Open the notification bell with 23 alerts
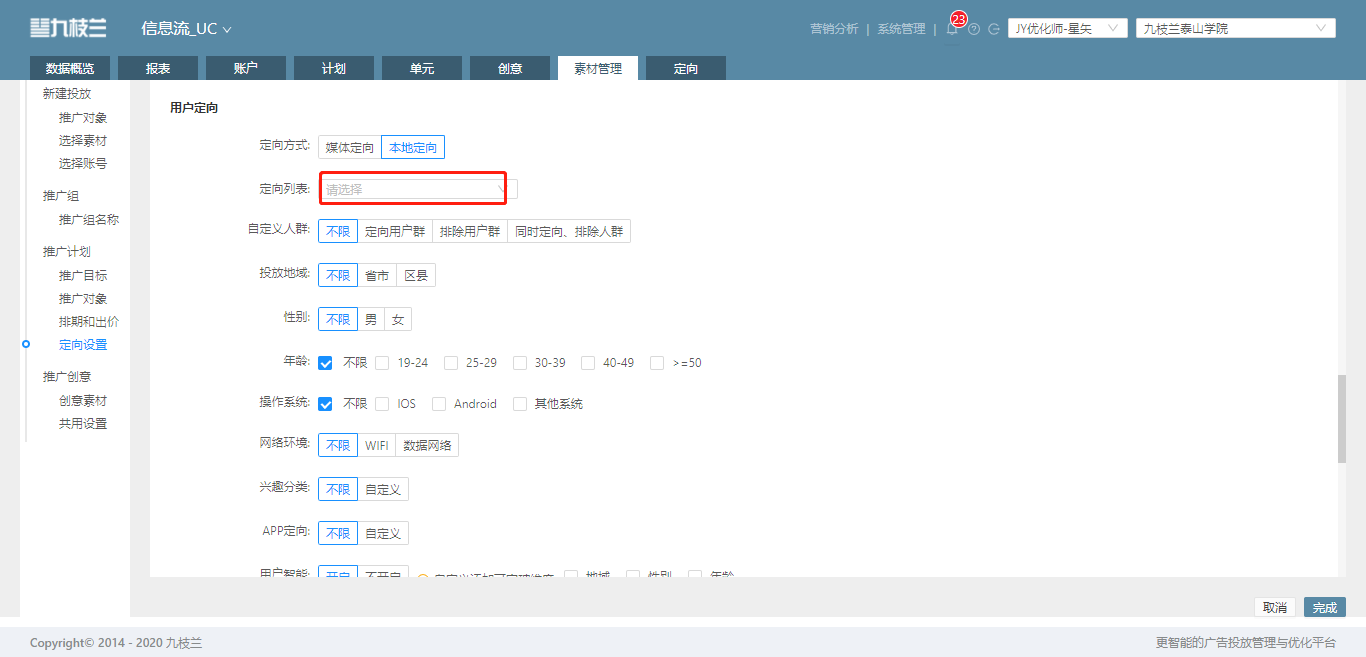The height and width of the screenshot is (657, 1366). tap(952, 28)
